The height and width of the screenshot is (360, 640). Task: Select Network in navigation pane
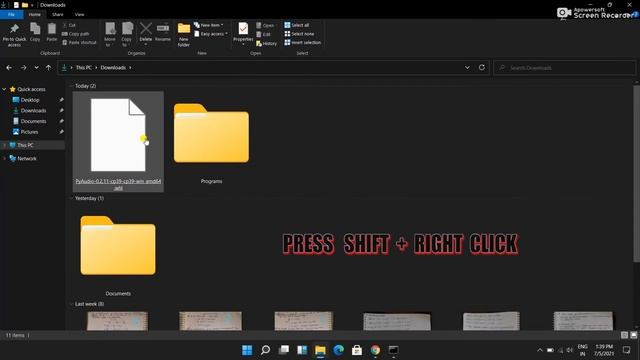(27, 158)
